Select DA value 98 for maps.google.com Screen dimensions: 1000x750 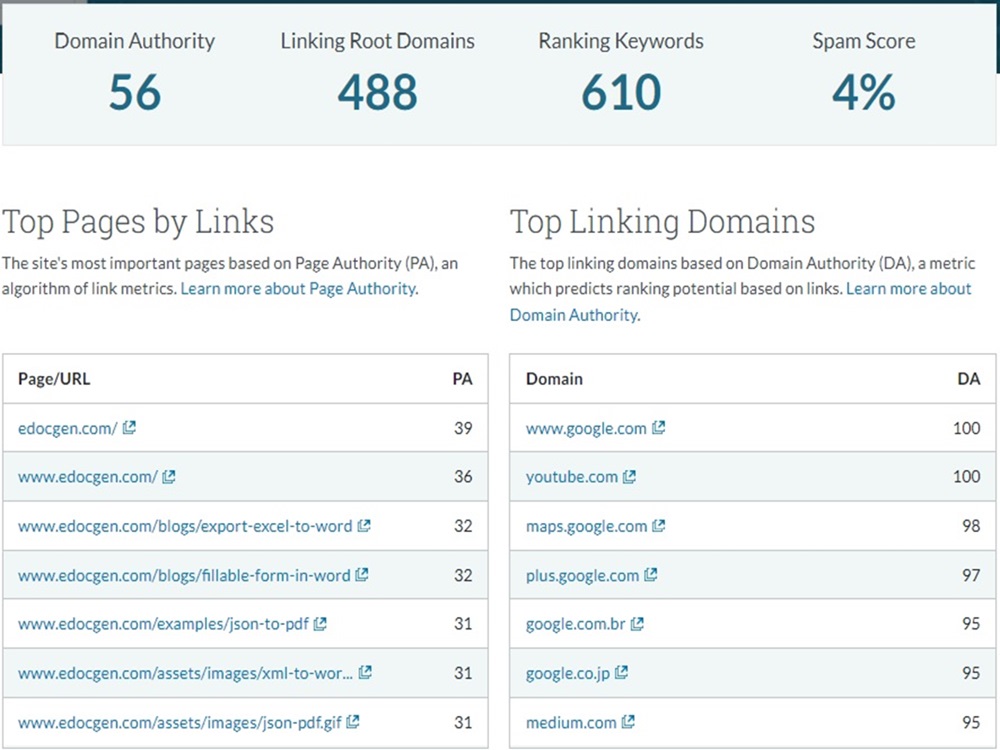click(971, 526)
